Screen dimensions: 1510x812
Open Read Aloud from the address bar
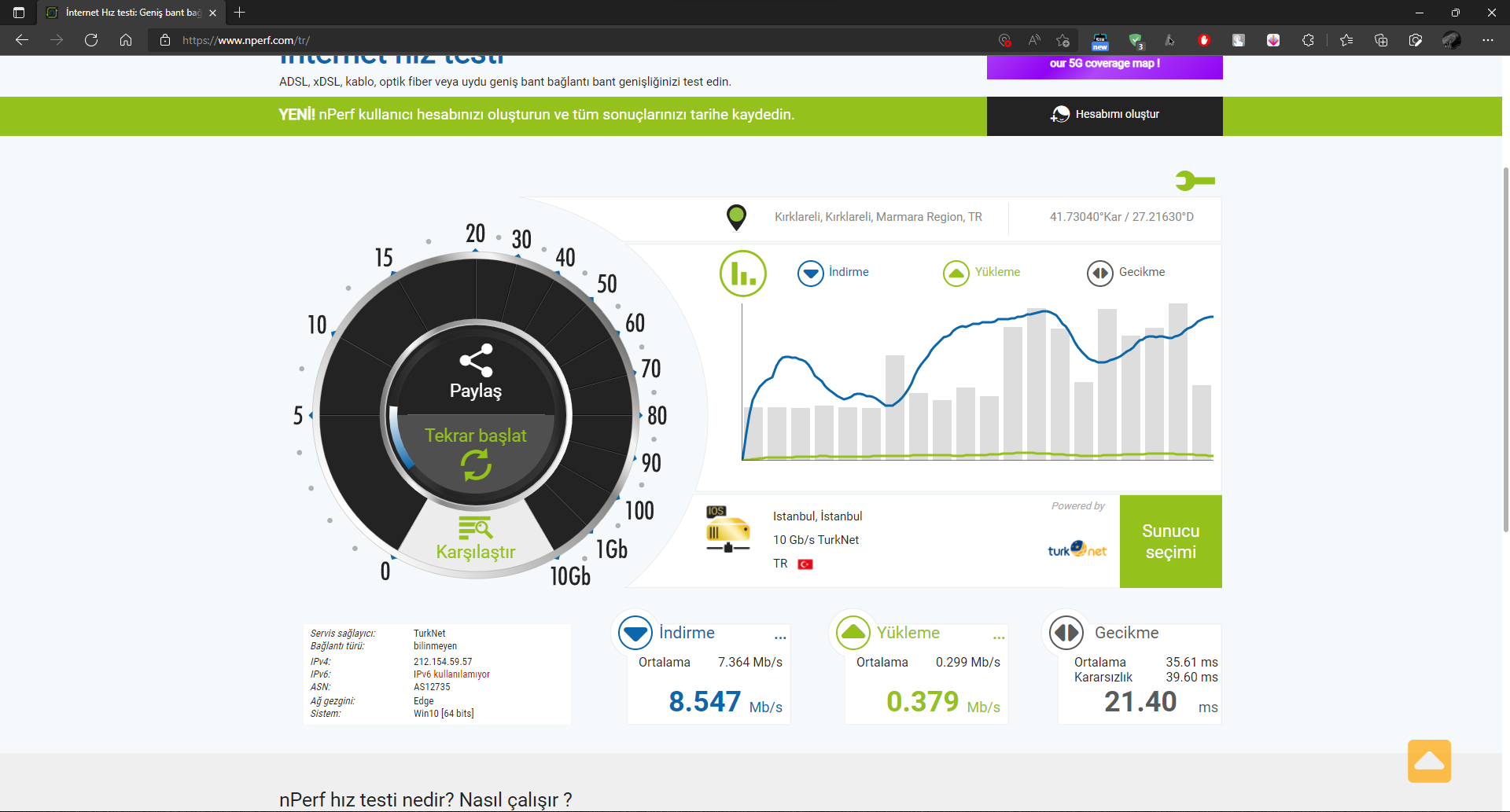click(x=1034, y=40)
